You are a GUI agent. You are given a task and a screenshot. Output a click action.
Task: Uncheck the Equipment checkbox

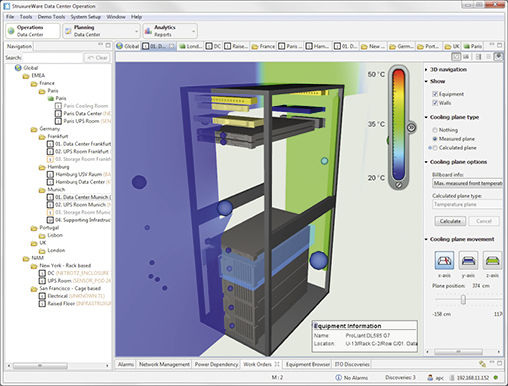pyautogui.click(x=435, y=94)
